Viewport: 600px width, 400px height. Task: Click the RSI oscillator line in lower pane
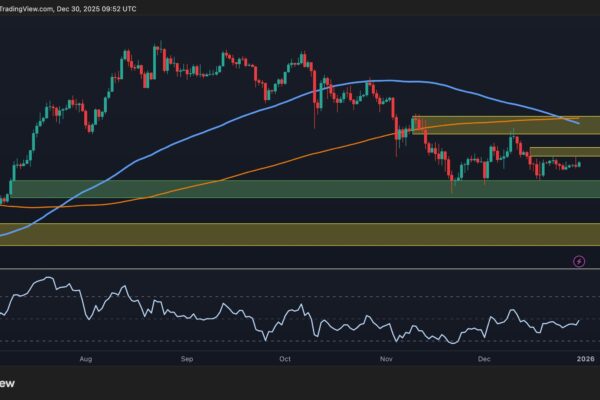pyautogui.click(x=300, y=311)
